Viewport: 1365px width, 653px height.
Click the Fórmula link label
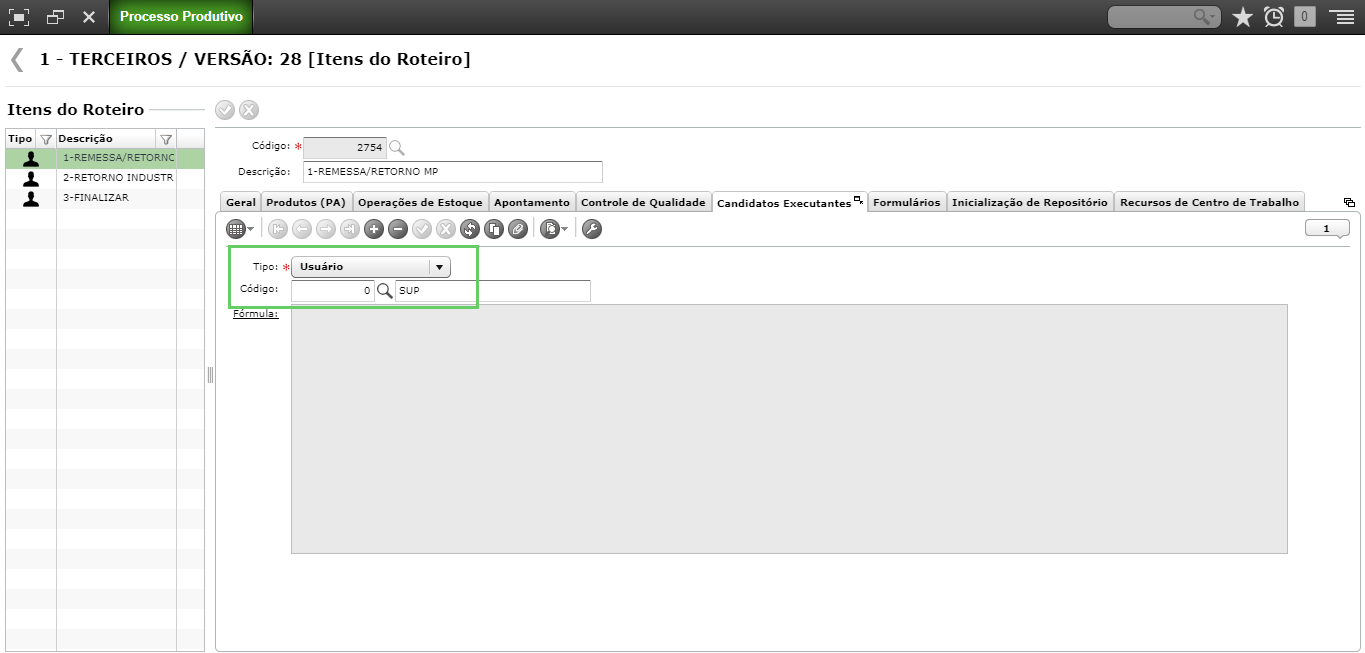[x=255, y=313]
